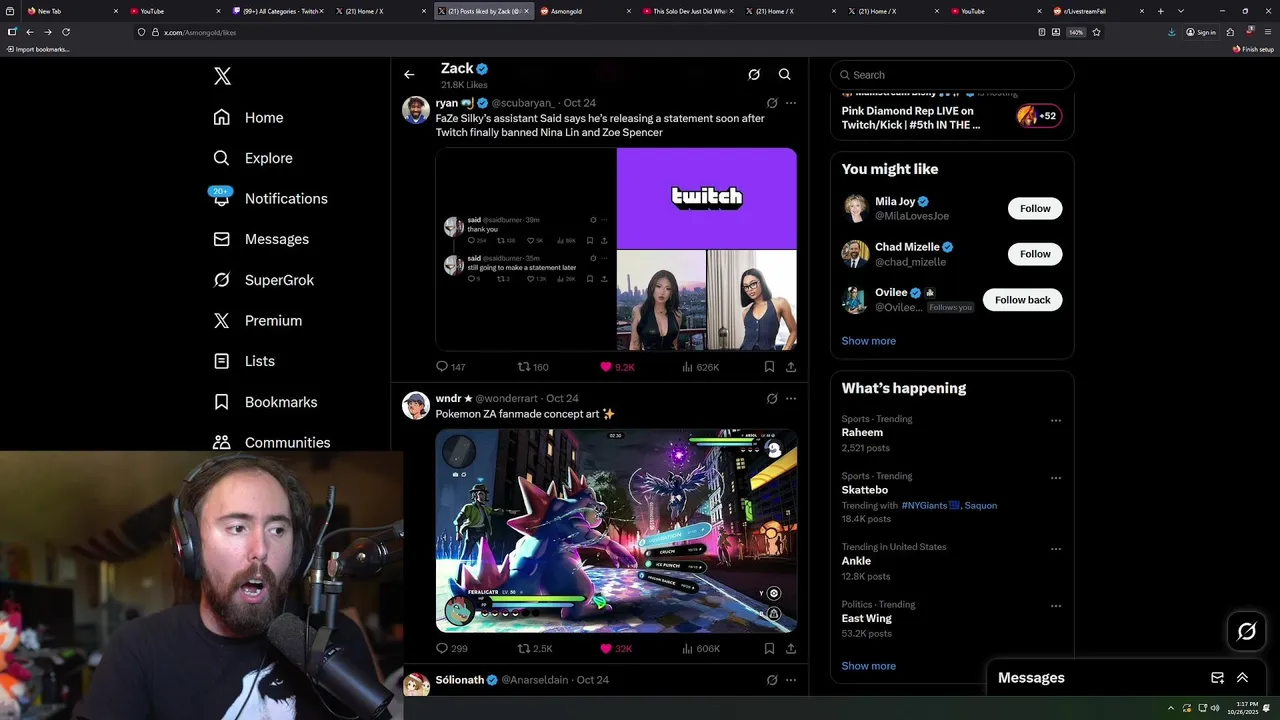Go to Home in X sidebar
This screenshot has height=720, width=1280.
248,117
